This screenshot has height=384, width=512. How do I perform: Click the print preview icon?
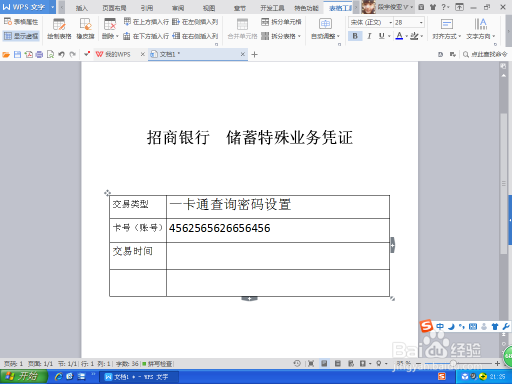50,54
